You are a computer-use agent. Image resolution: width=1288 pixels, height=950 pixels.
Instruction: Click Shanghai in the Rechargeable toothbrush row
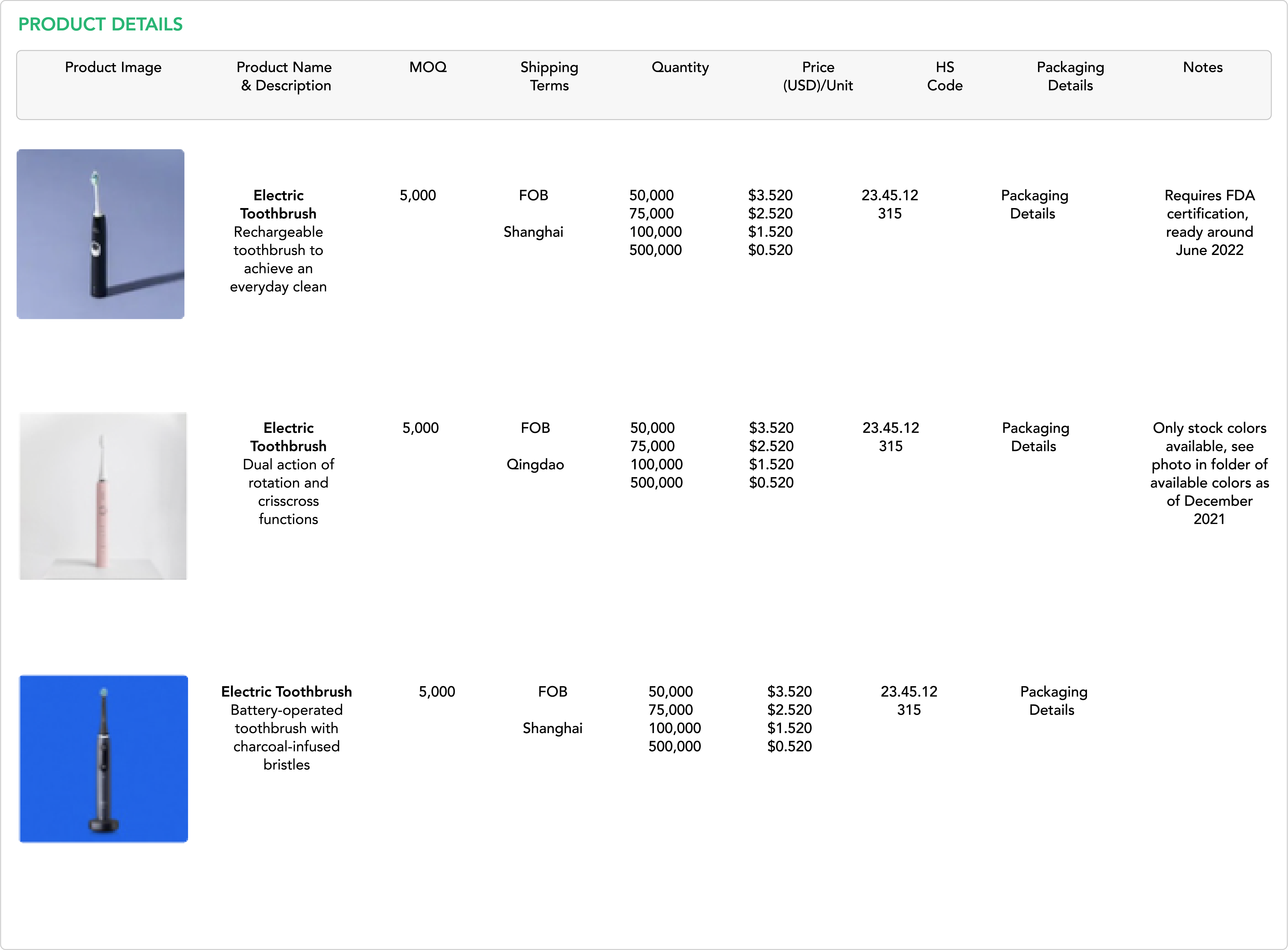click(x=533, y=232)
